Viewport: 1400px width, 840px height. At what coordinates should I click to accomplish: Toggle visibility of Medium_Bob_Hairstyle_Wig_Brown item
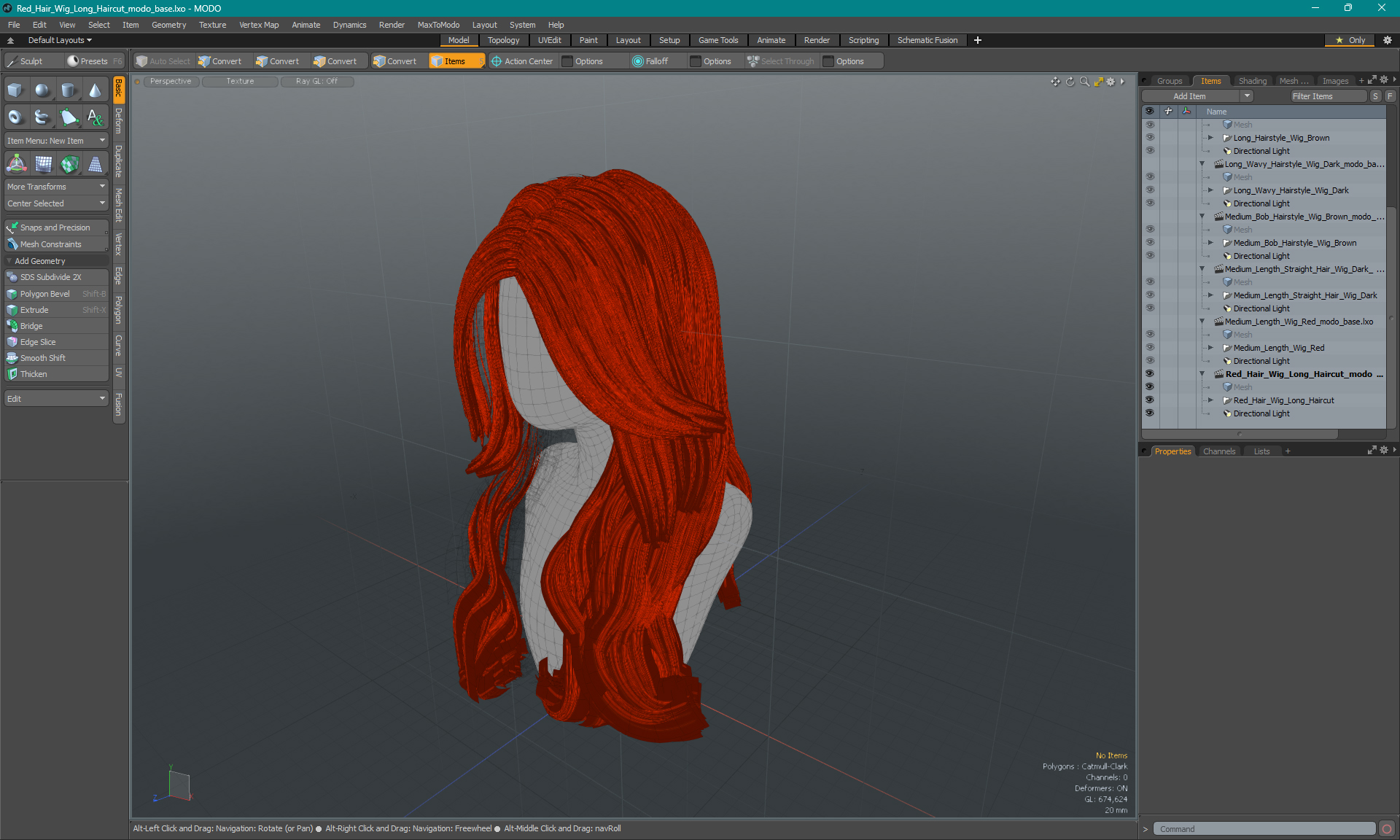click(1150, 243)
